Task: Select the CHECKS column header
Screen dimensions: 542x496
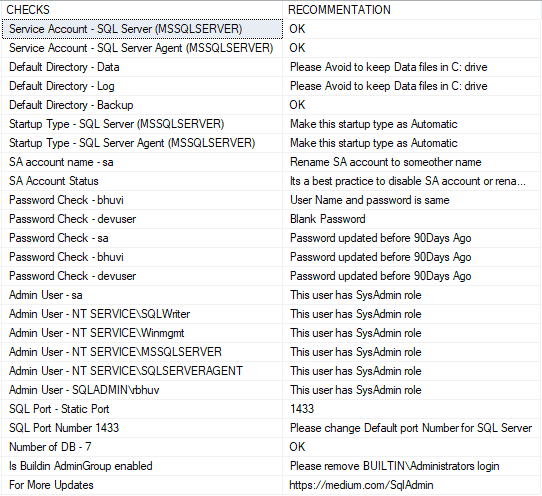Action: click(142, 10)
